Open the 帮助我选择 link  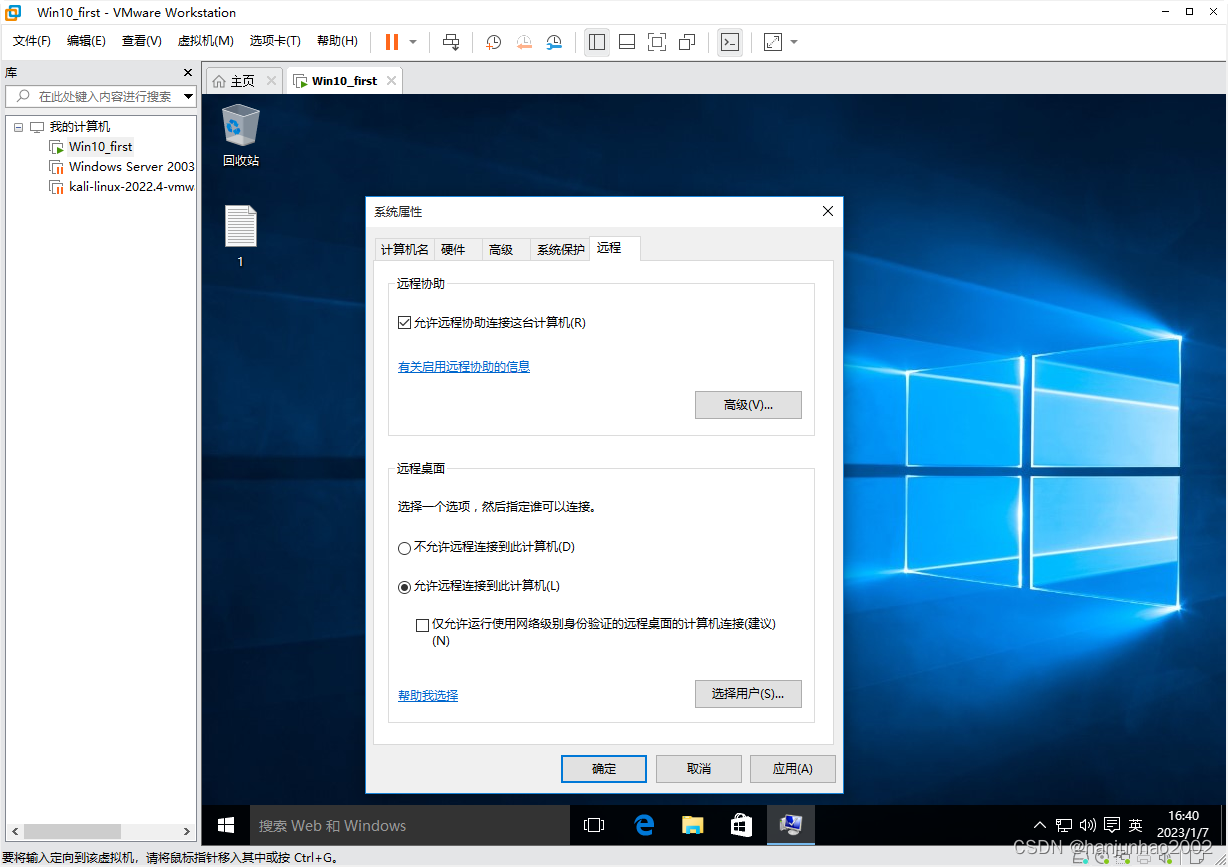point(428,696)
